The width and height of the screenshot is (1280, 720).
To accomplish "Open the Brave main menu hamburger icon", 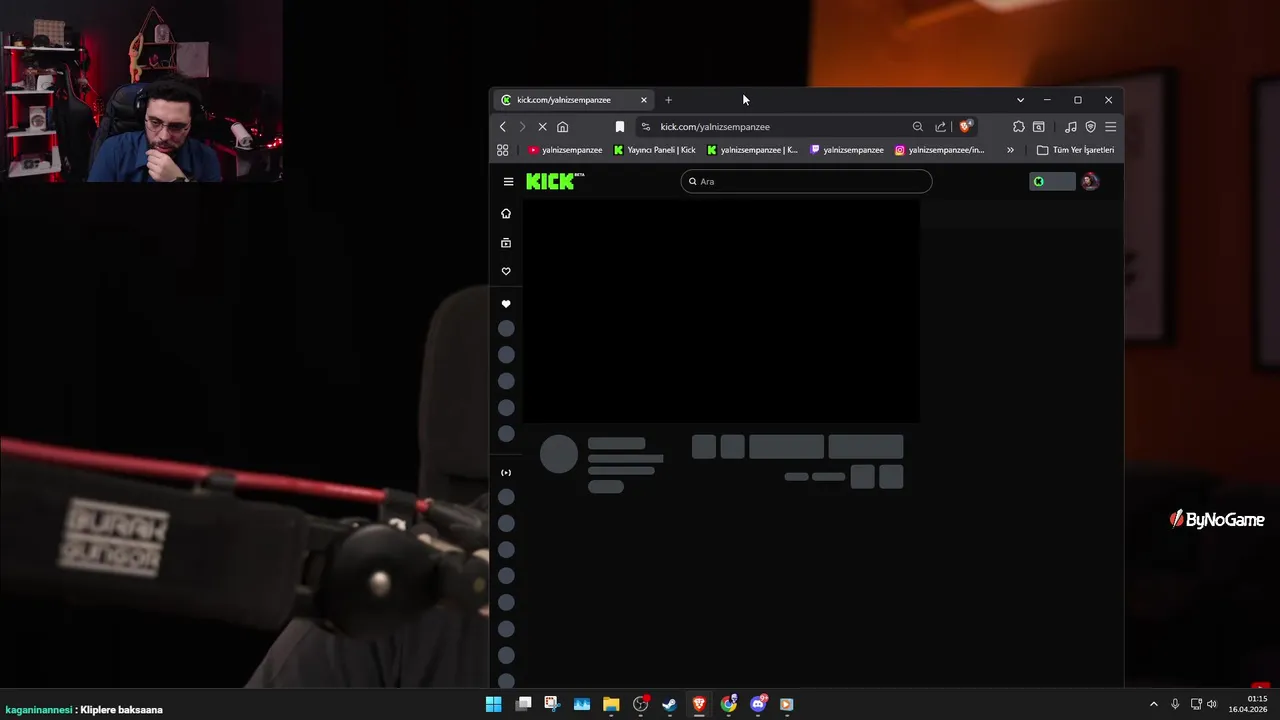I will (x=1111, y=127).
